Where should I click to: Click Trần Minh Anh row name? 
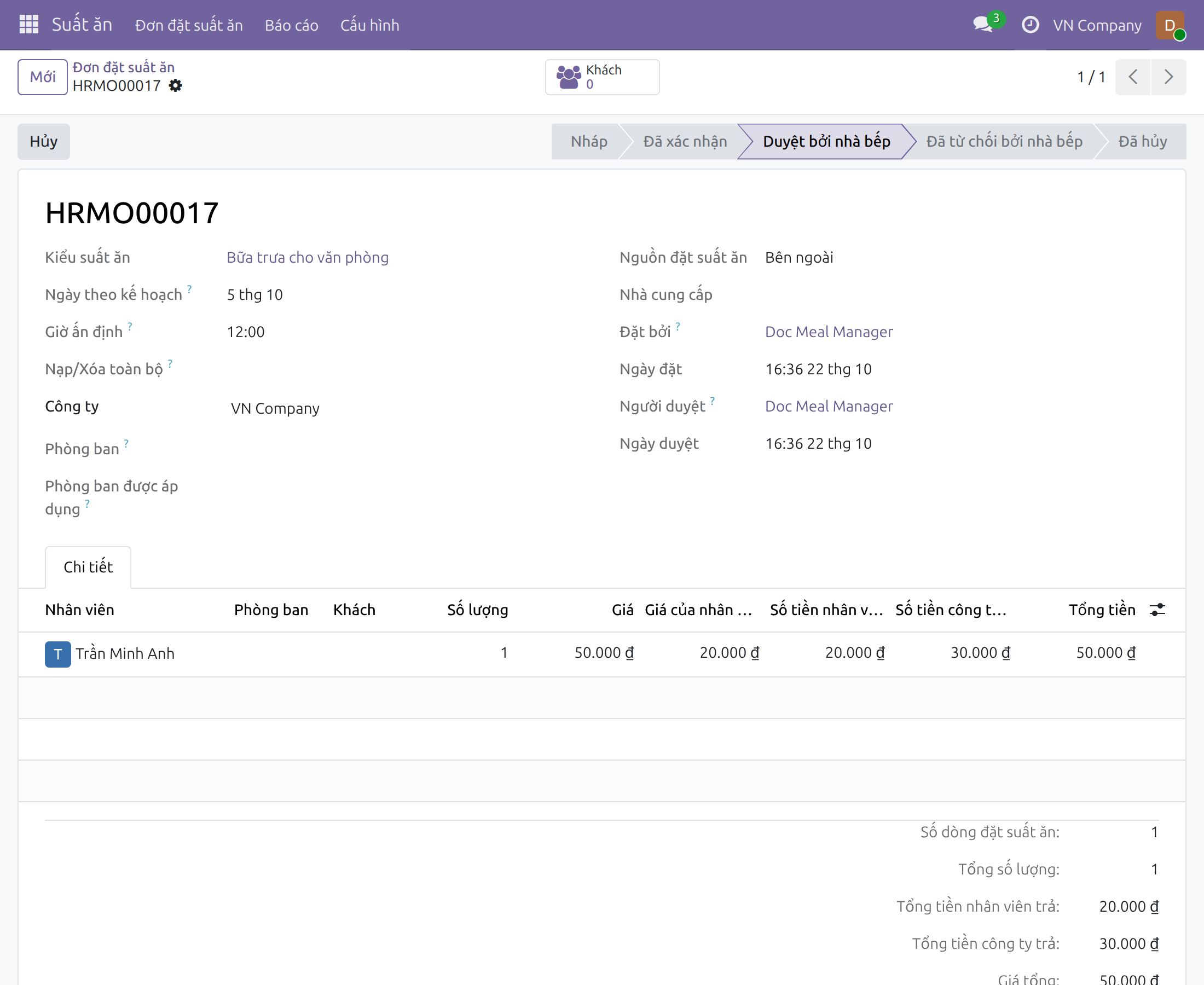click(x=125, y=653)
